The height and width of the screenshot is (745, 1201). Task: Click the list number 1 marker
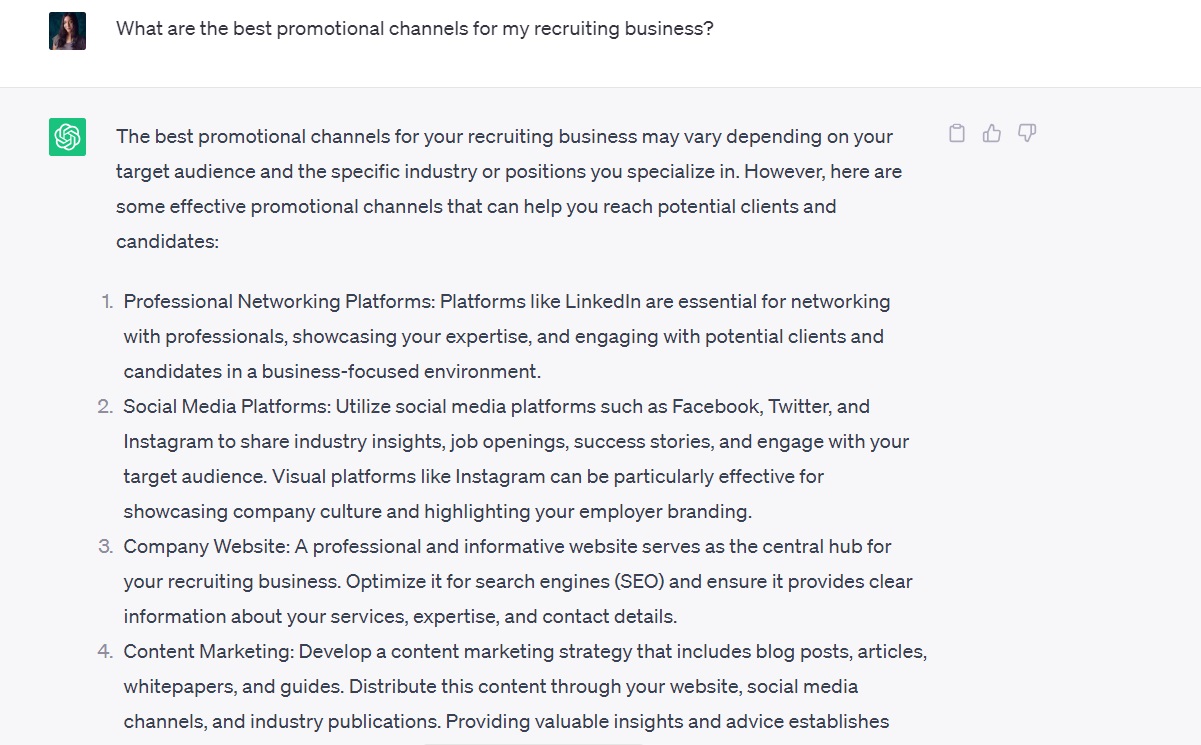coord(107,301)
